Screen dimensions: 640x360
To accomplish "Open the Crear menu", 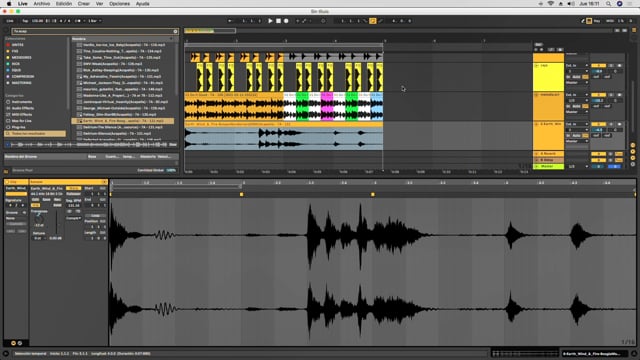I will (84, 4).
